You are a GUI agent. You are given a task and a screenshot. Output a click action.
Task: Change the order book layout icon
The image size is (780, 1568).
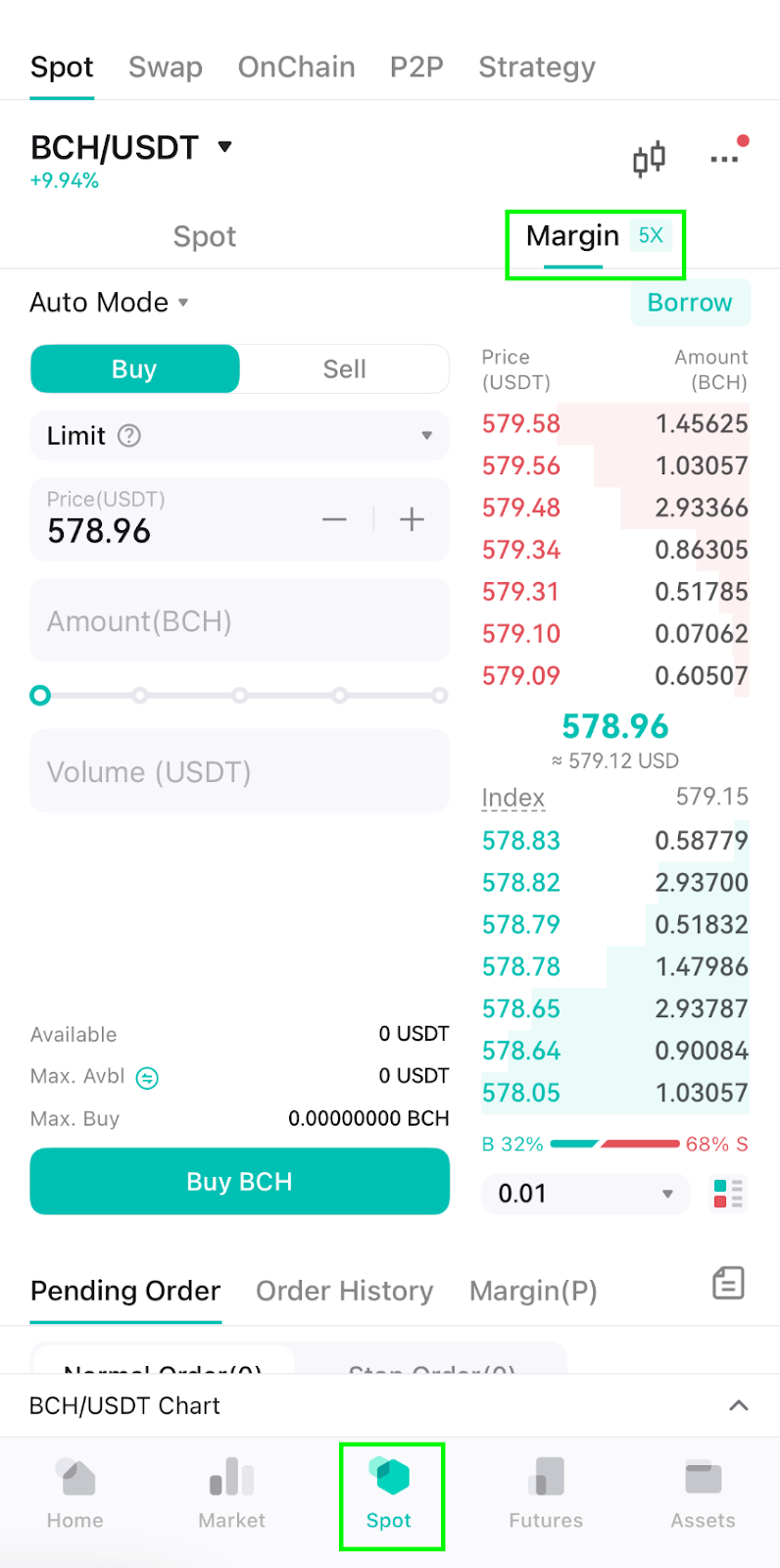coord(728,1194)
